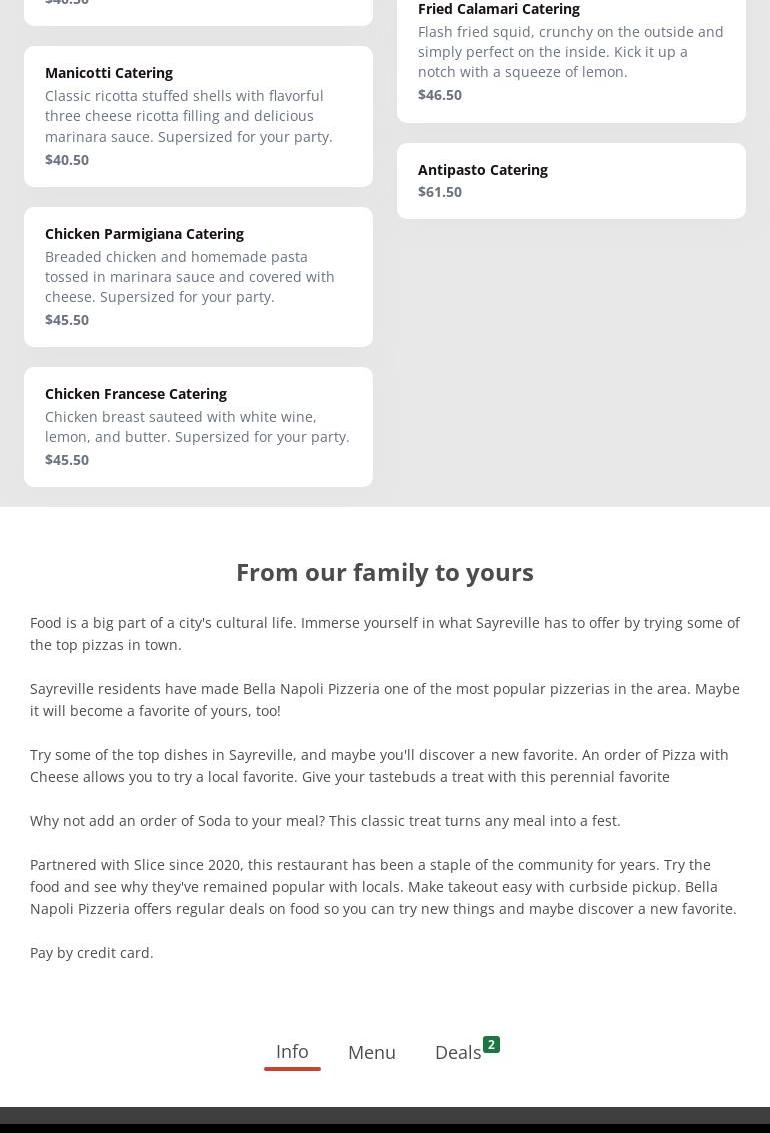Click the $40.50 Manicotti price
The height and width of the screenshot is (1133, 770).
(67, 160)
